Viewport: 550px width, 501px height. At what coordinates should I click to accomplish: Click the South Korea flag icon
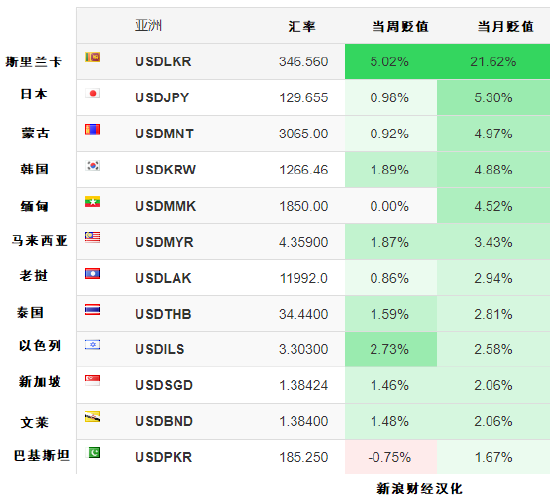coord(93,166)
